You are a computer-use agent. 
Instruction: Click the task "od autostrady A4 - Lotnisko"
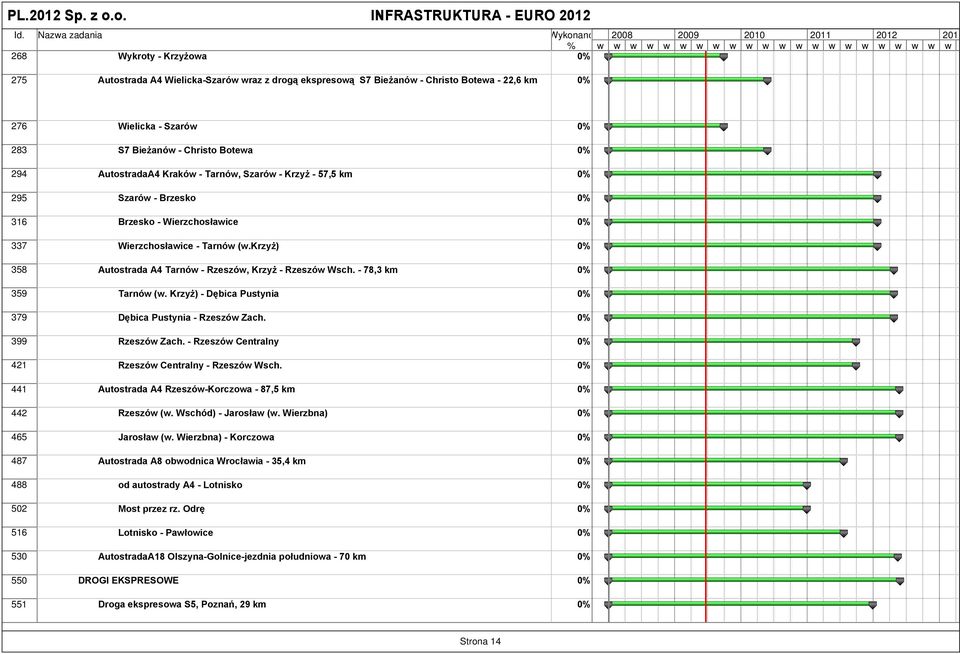point(180,485)
